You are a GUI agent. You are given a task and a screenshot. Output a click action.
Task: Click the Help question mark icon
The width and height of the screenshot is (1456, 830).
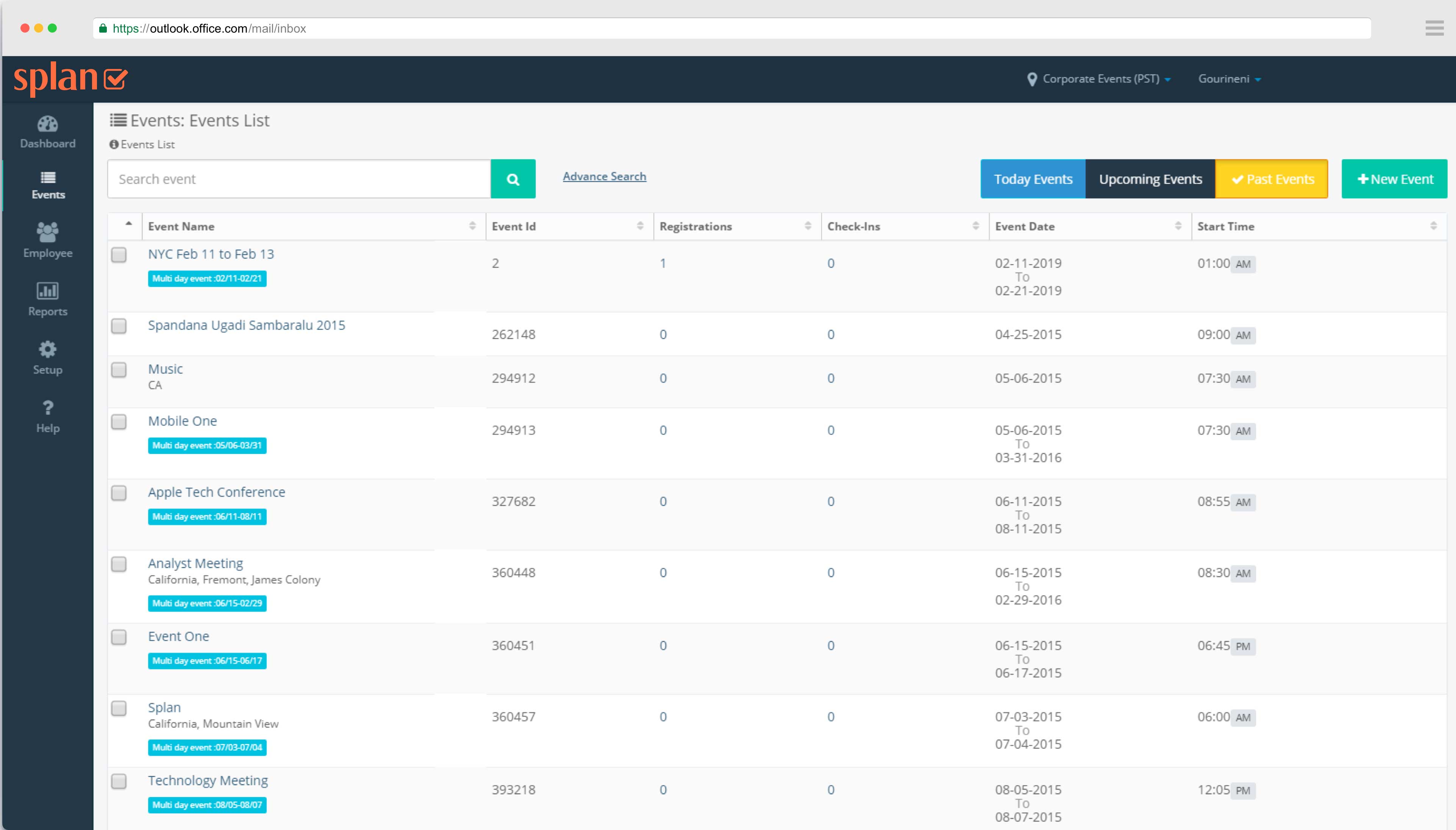[48, 407]
